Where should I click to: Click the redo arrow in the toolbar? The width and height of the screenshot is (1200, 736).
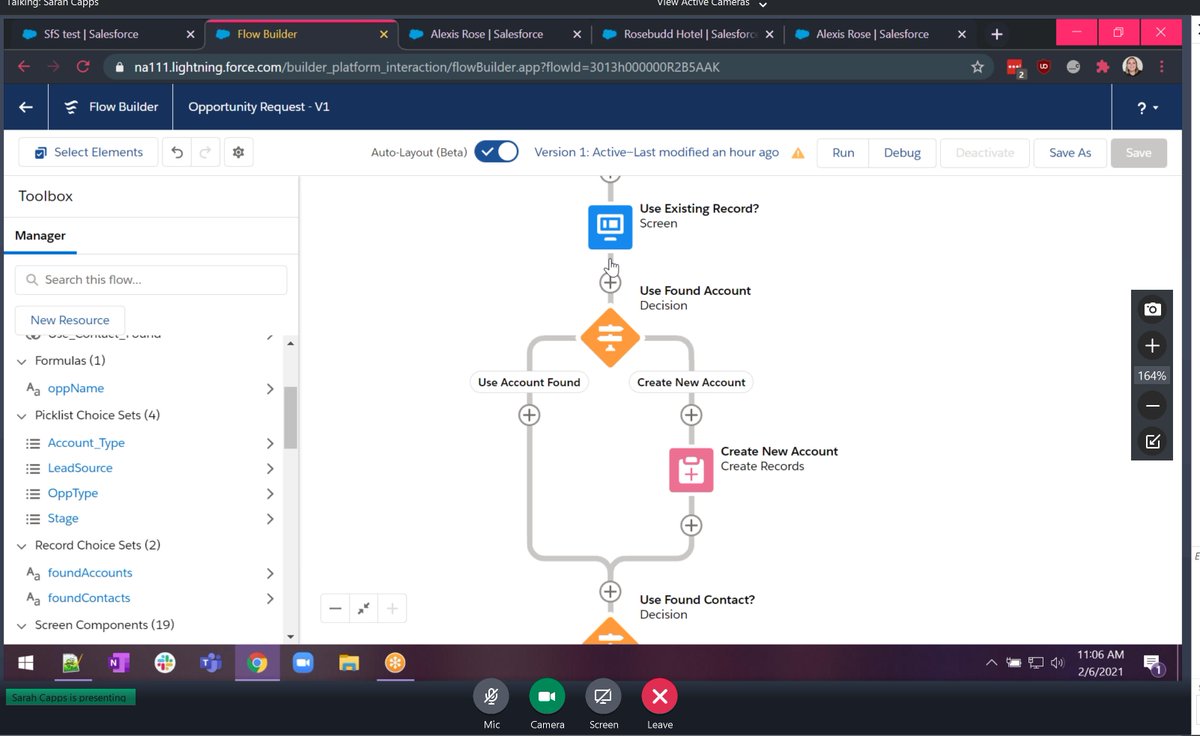point(205,152)
